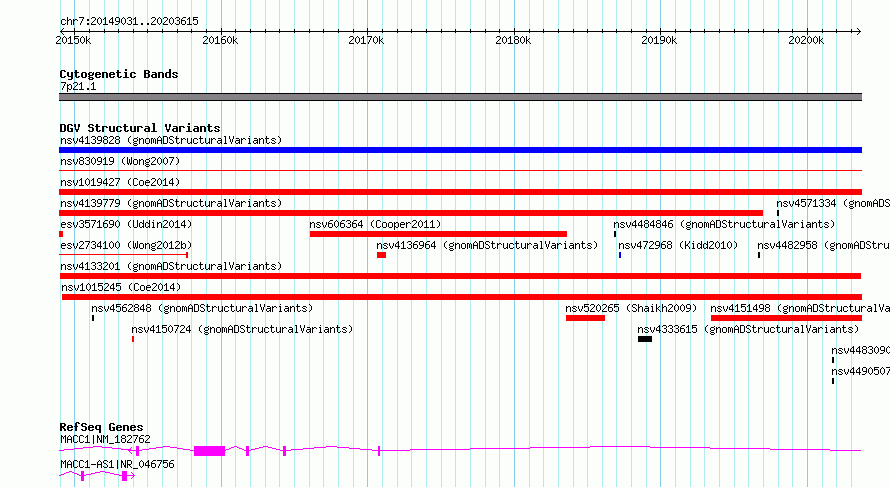Open esv3571690 (Uddin2014) label

[x=126, y=224]
